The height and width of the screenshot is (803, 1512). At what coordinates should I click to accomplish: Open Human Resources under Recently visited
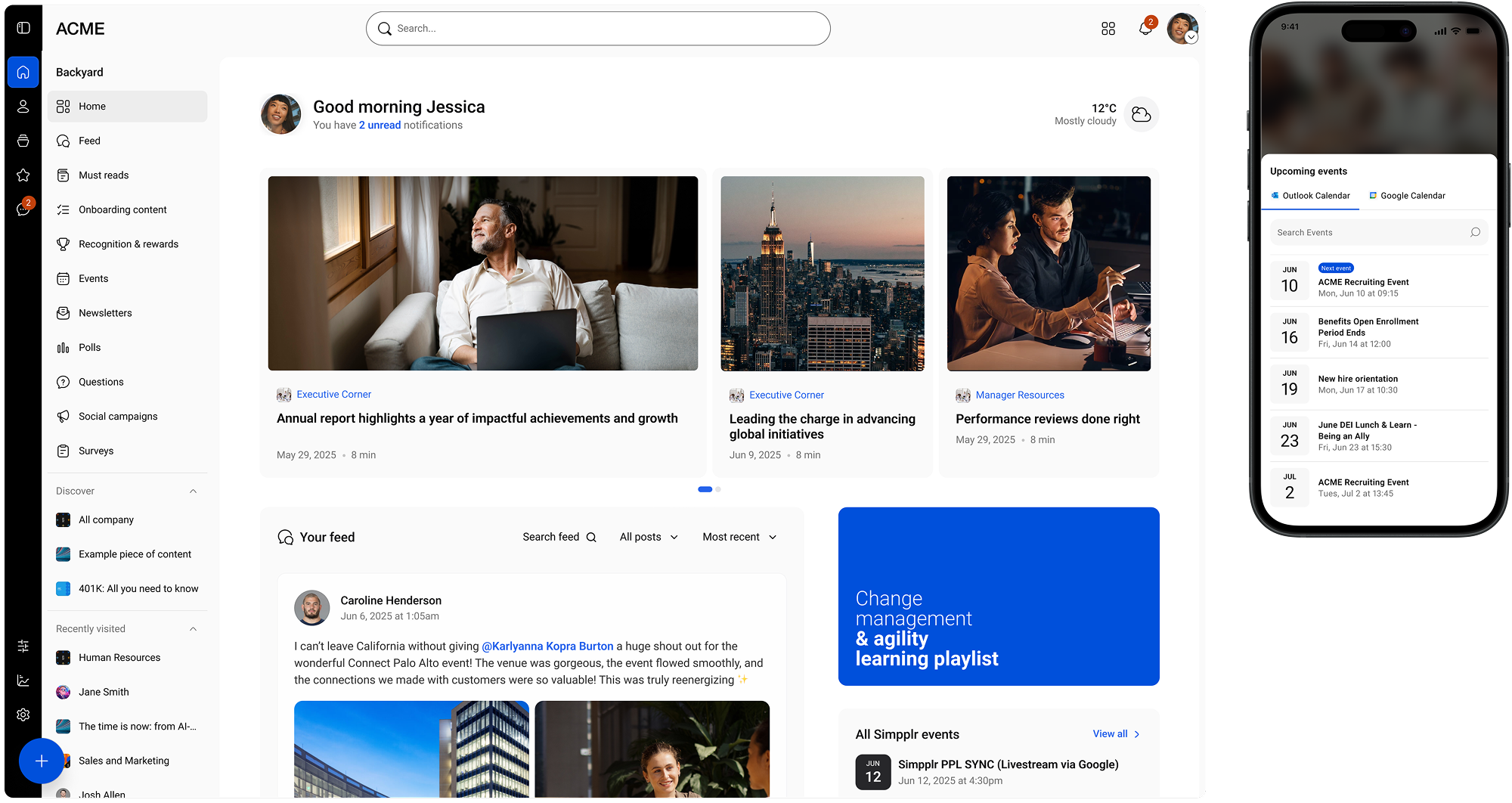(127, 658)
